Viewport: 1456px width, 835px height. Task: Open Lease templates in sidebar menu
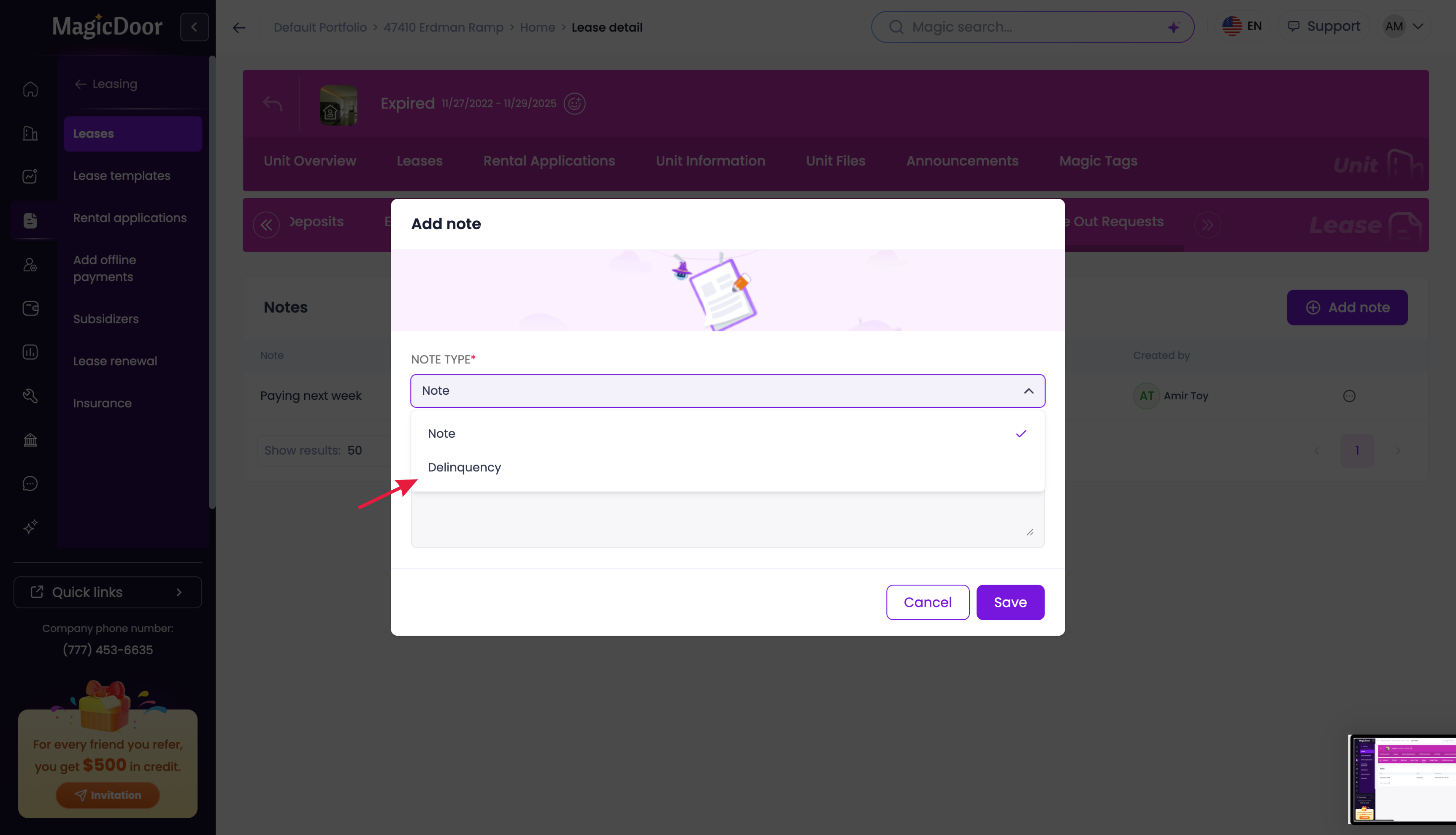click(122, 176)
